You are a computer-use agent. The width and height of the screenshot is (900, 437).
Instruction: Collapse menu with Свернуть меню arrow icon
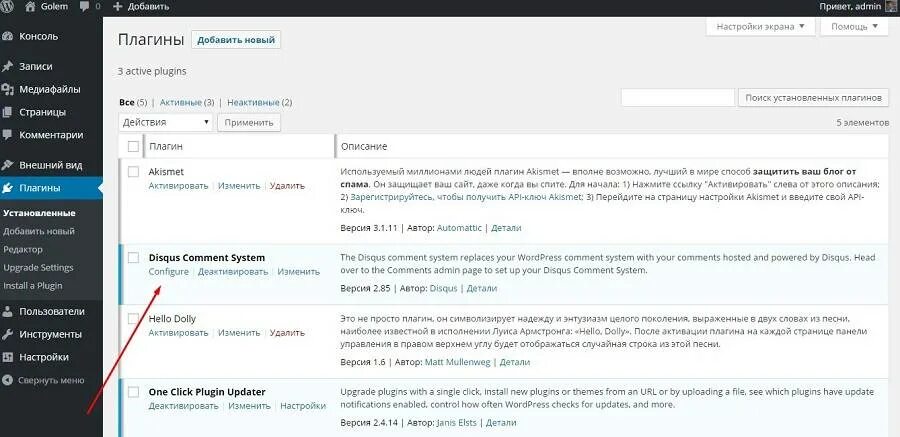pyautogui.click(x=7, y=380)
